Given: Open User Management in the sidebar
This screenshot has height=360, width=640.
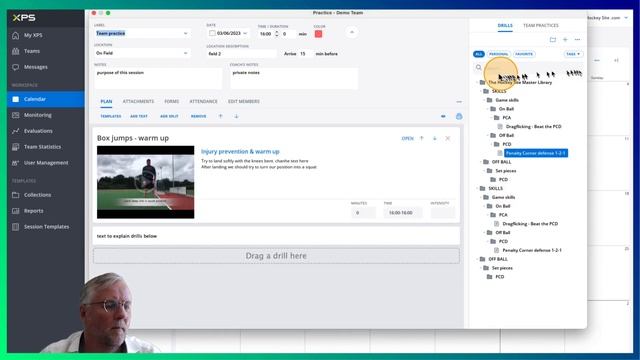Looking at the screenshot, I should pos(46,163).
